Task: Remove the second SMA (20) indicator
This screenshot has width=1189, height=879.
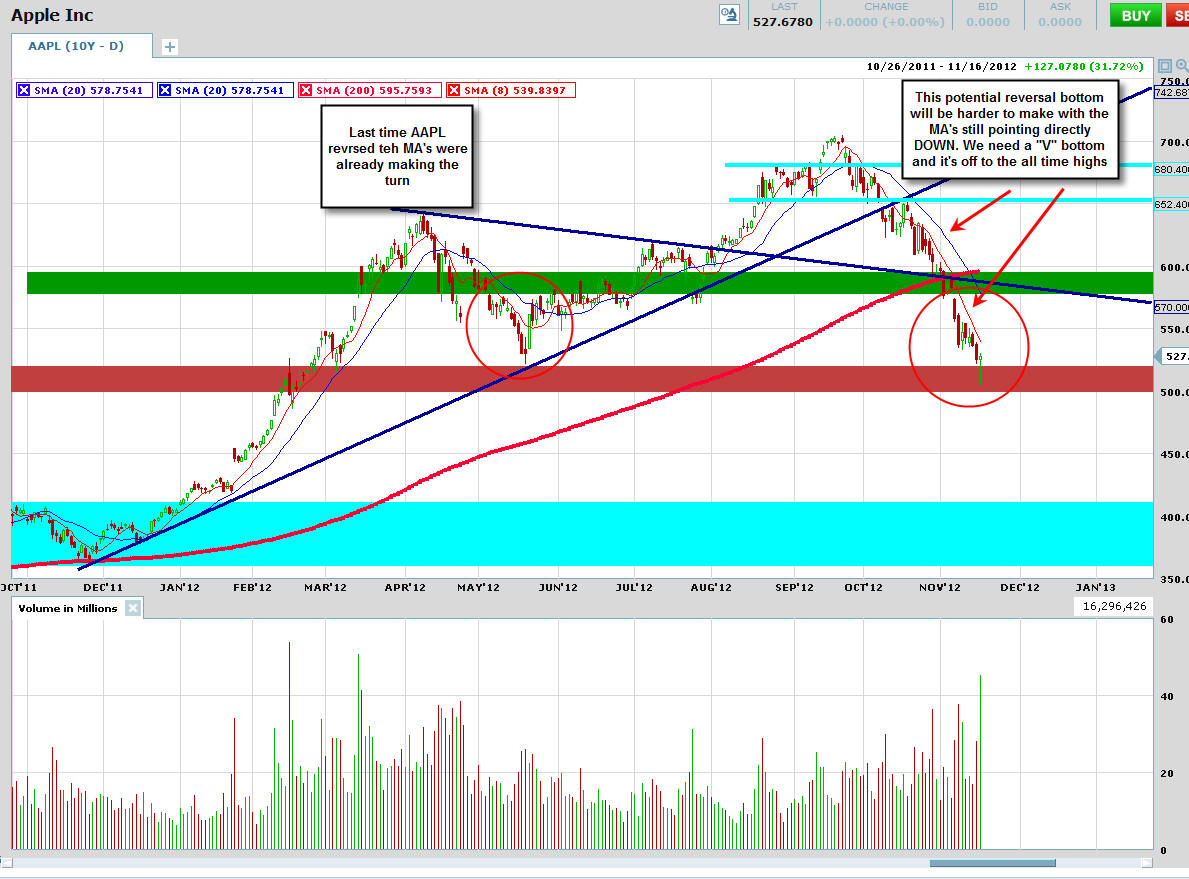Action: click(165, 90)
